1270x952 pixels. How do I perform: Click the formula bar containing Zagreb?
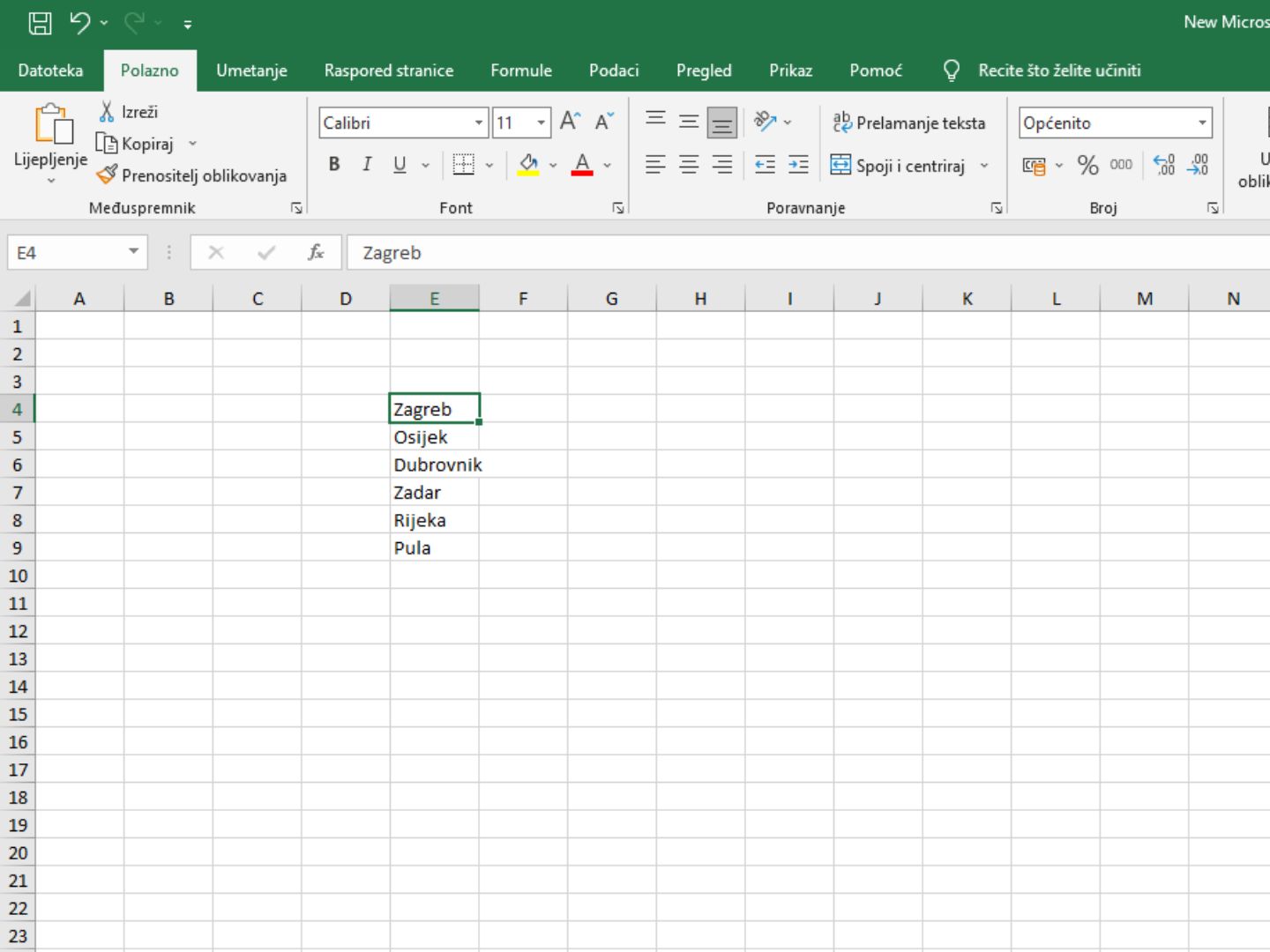pyautogui.click(x=808, y=253)
